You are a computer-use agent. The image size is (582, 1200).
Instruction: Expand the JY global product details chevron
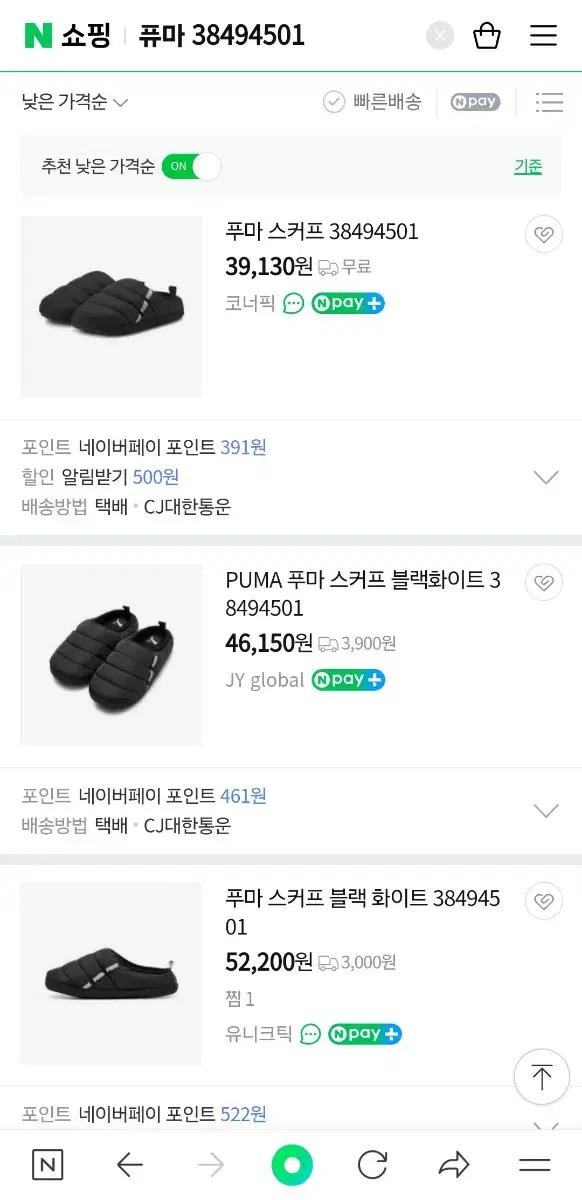[545, 810]
